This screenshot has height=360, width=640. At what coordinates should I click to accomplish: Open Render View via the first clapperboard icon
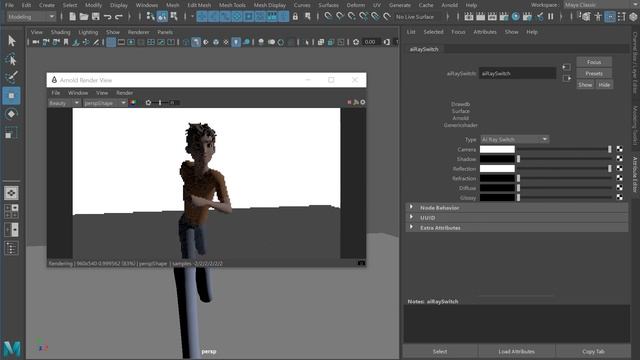tap(469, 17)
